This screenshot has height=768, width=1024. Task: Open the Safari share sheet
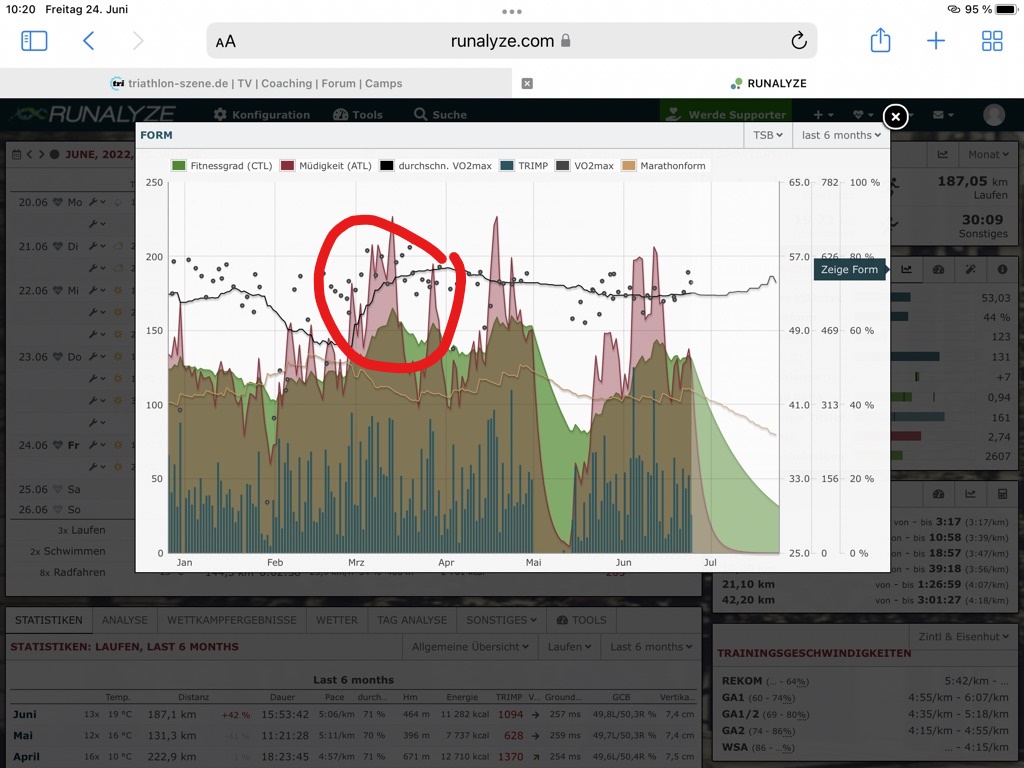[x=880, y=41]
